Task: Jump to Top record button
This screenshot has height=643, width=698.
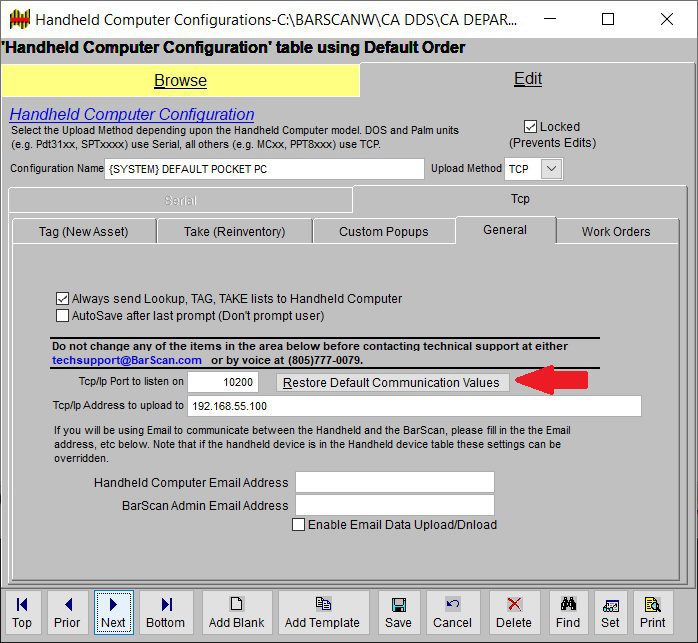Action: pyautogui.click(x=22, y=612)
